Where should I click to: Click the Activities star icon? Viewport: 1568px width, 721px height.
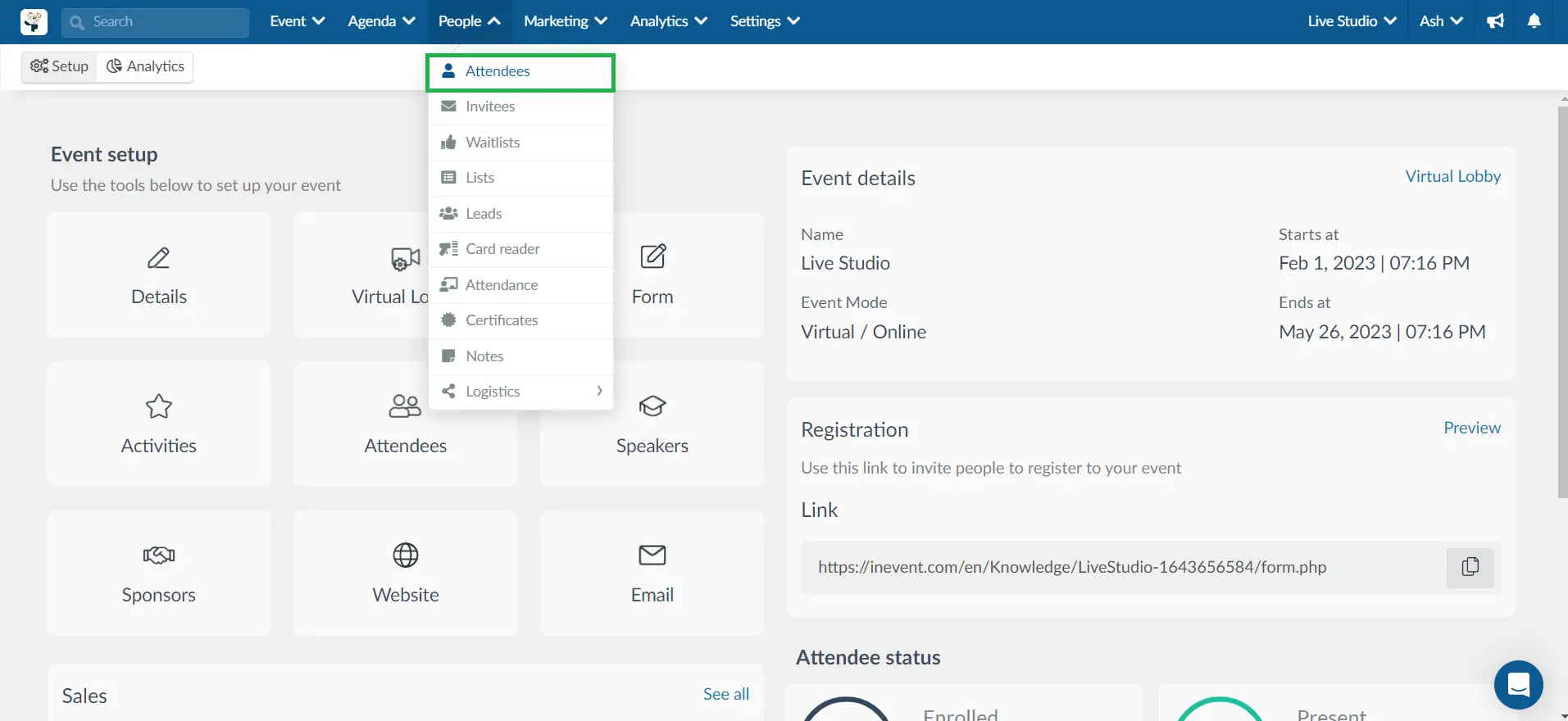click(159, 406)
